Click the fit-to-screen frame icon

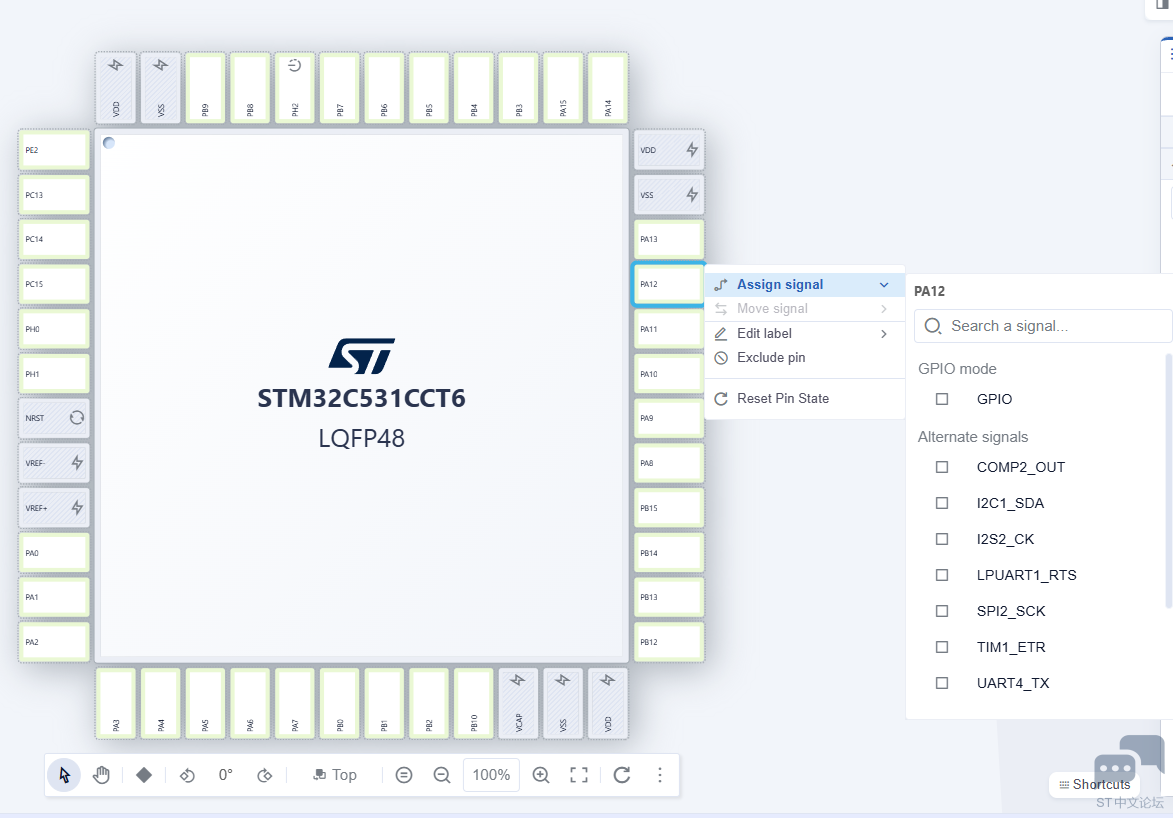[579, 775]
